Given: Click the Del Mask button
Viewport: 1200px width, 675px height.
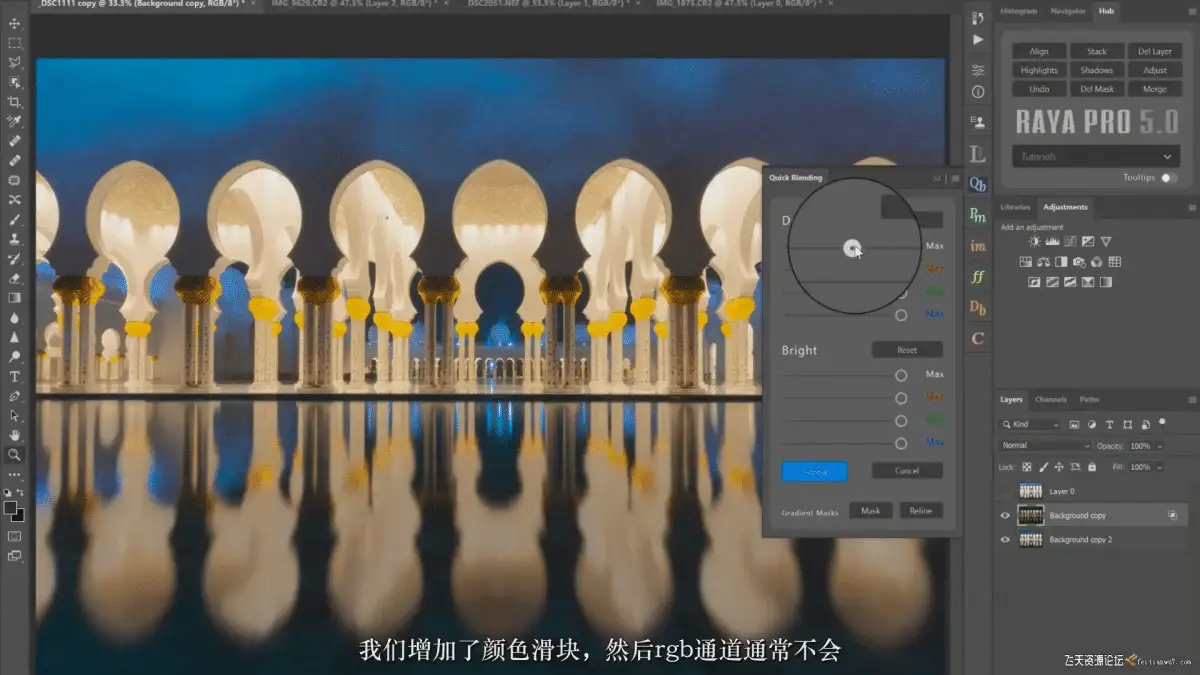Looking at the screenshot, I should click(1097, 89).
